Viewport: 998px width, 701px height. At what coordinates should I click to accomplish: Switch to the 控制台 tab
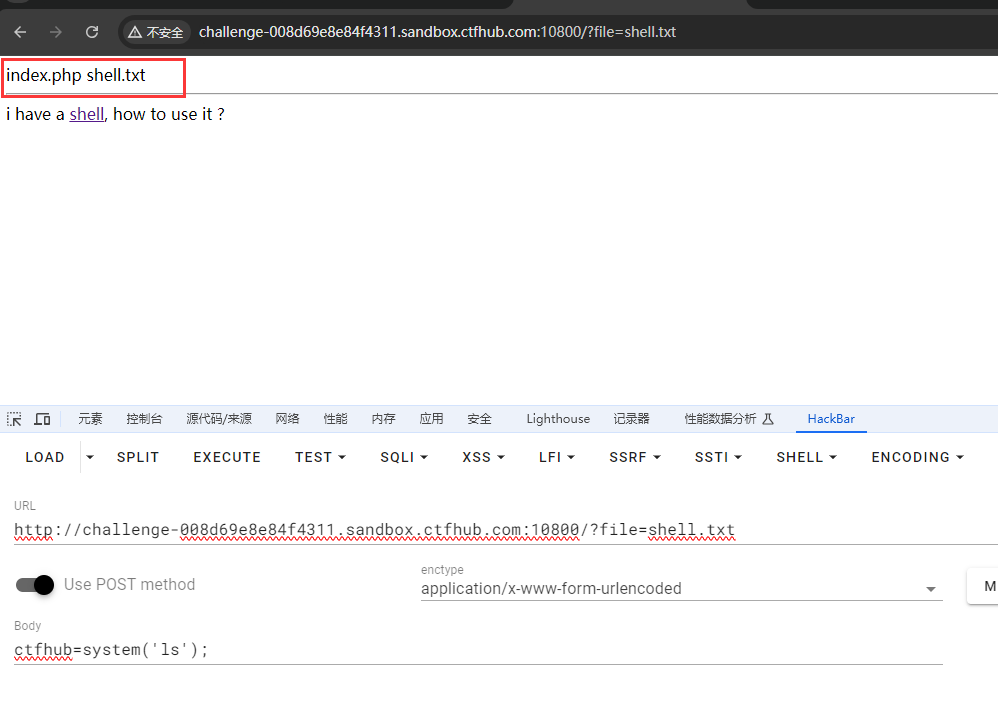[x=144, y=419]
